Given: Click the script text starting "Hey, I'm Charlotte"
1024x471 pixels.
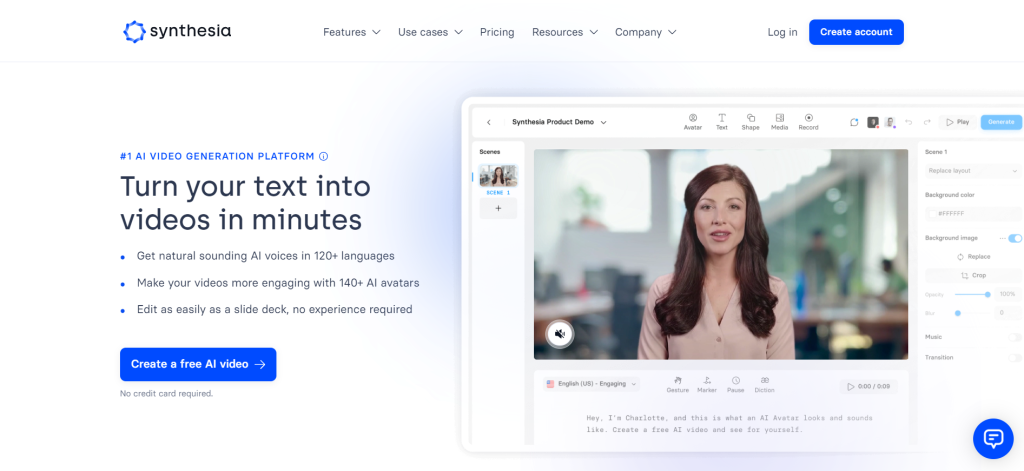Looking at the screenshot, I should [729, 424].
